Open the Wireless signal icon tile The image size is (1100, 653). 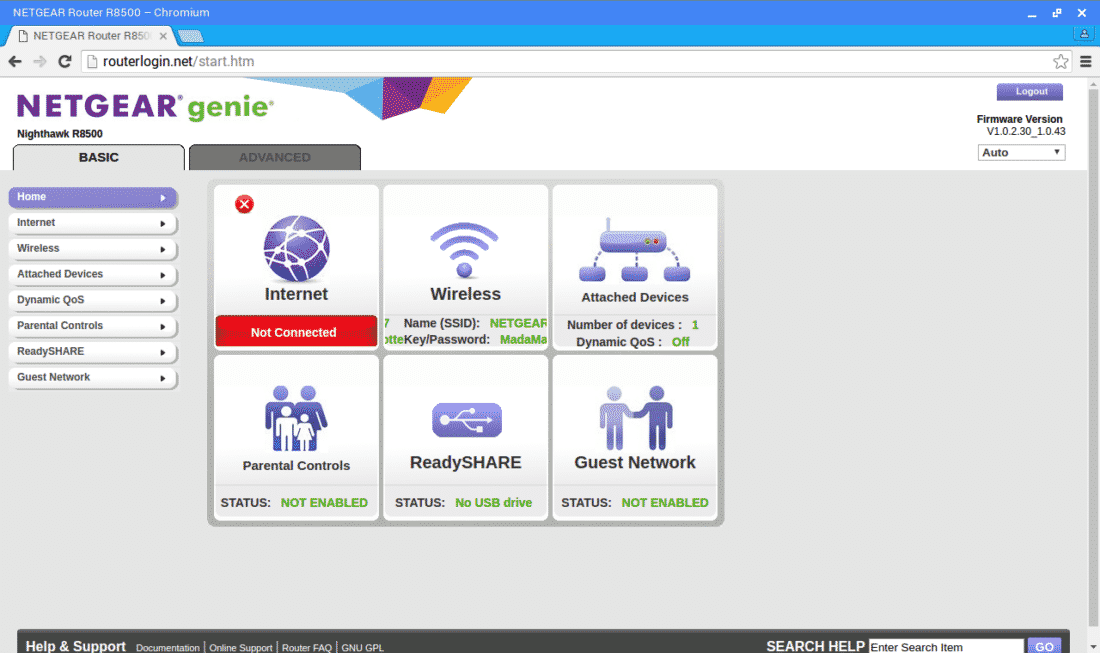pyautogui.click(x=464, y=250)
